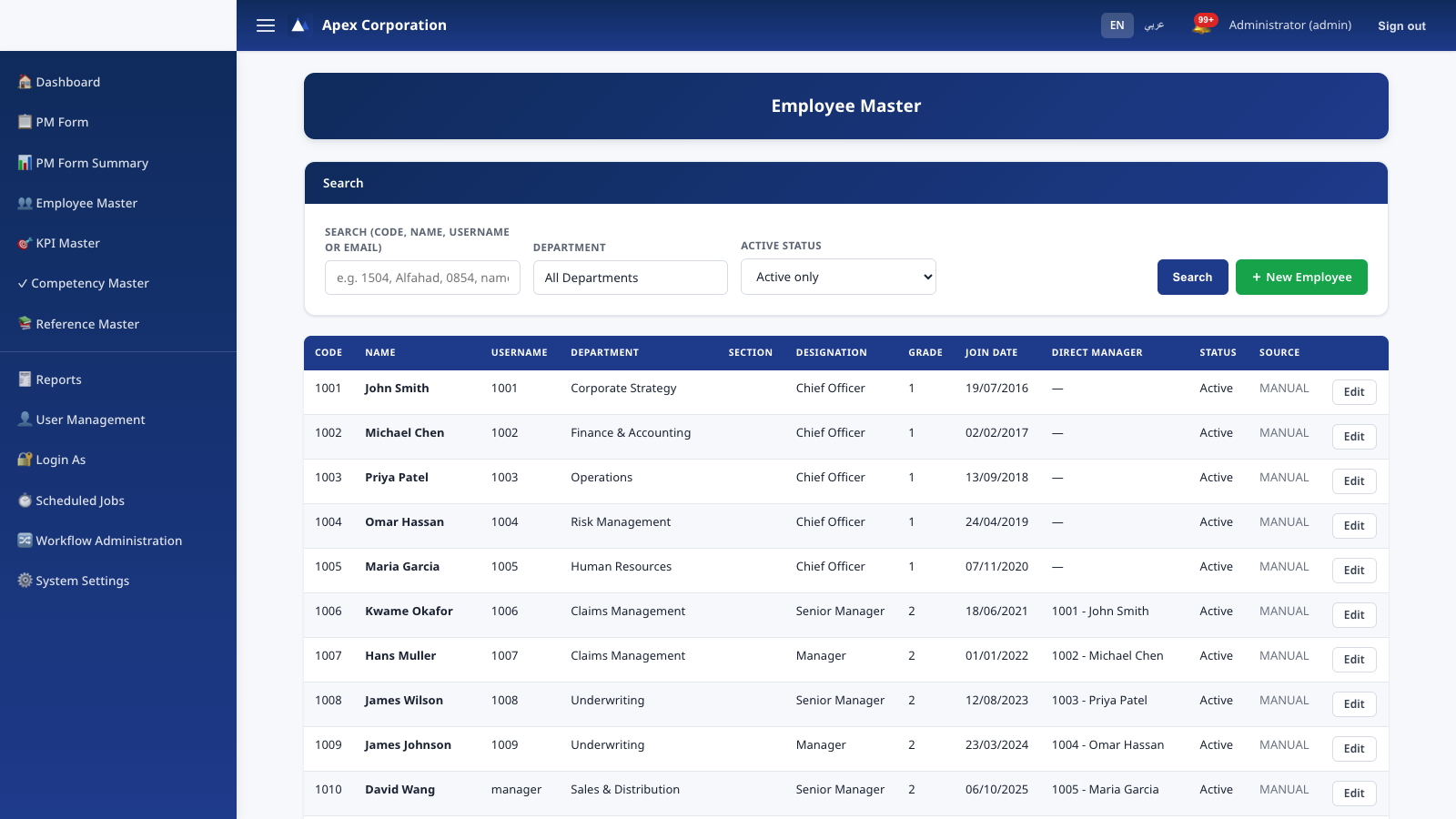The width and height of the screenshot is (1456, 819).
Task: Click the Reference Master books icon
Action: 25,324
